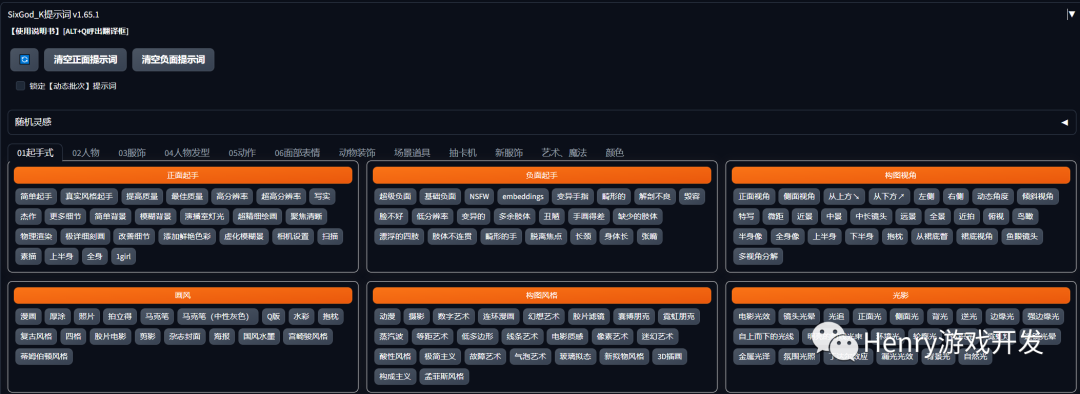Click the orange 画风 header
Viewport: 1080px width, 394px height.
point(183,296)
